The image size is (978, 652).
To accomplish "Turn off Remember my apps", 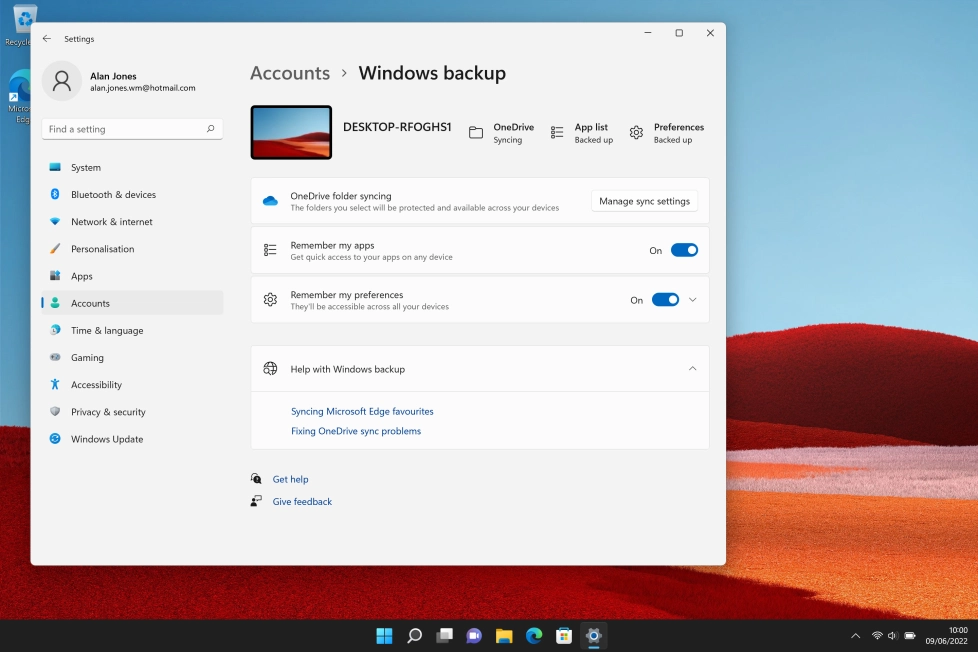I will pyautogui.click(x=684, y=249).
